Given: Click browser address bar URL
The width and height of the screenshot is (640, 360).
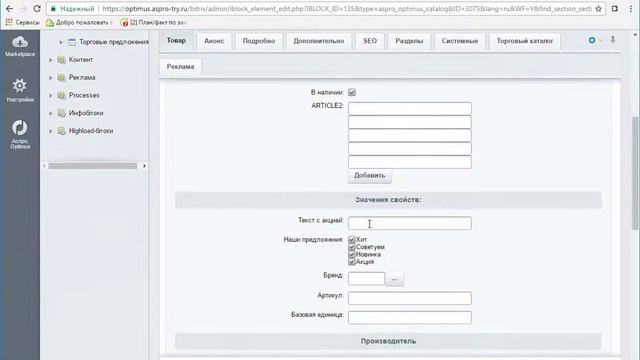Looking at the screenshot, I should [x=346, y=9].
